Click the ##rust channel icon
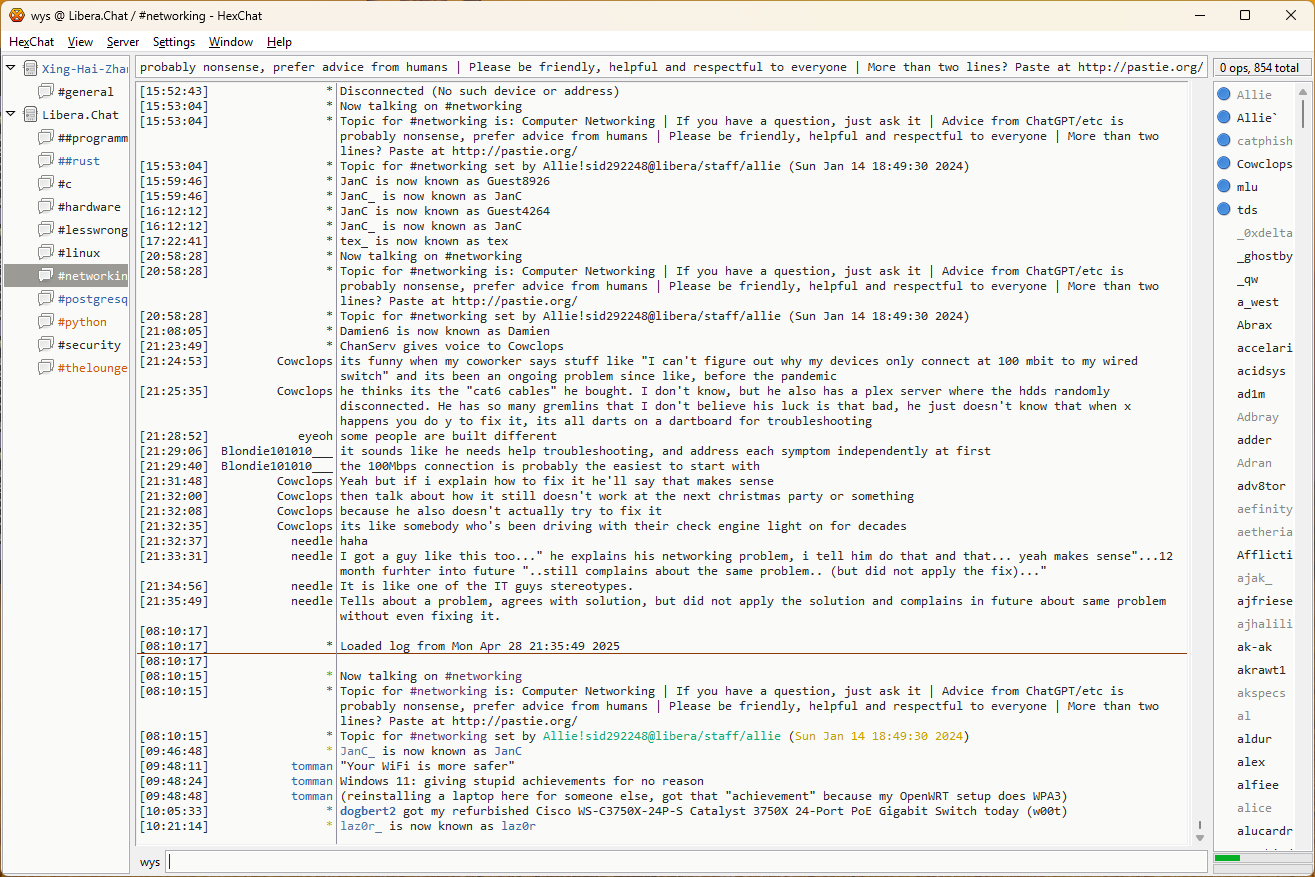The height and width of the screenshot is (877, 1315). click(45, 161)
